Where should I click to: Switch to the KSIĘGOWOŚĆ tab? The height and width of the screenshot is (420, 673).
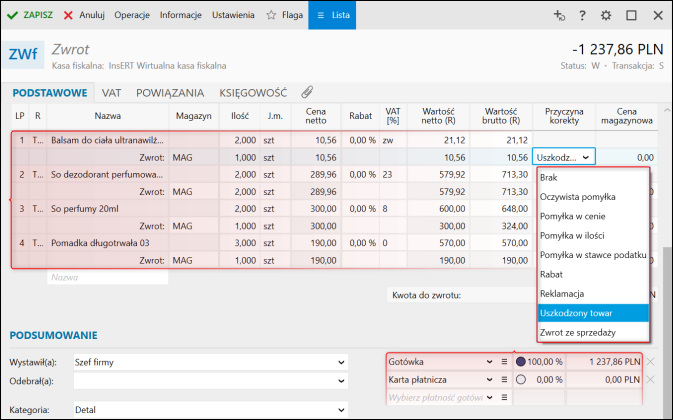click(x=253, y=92)
